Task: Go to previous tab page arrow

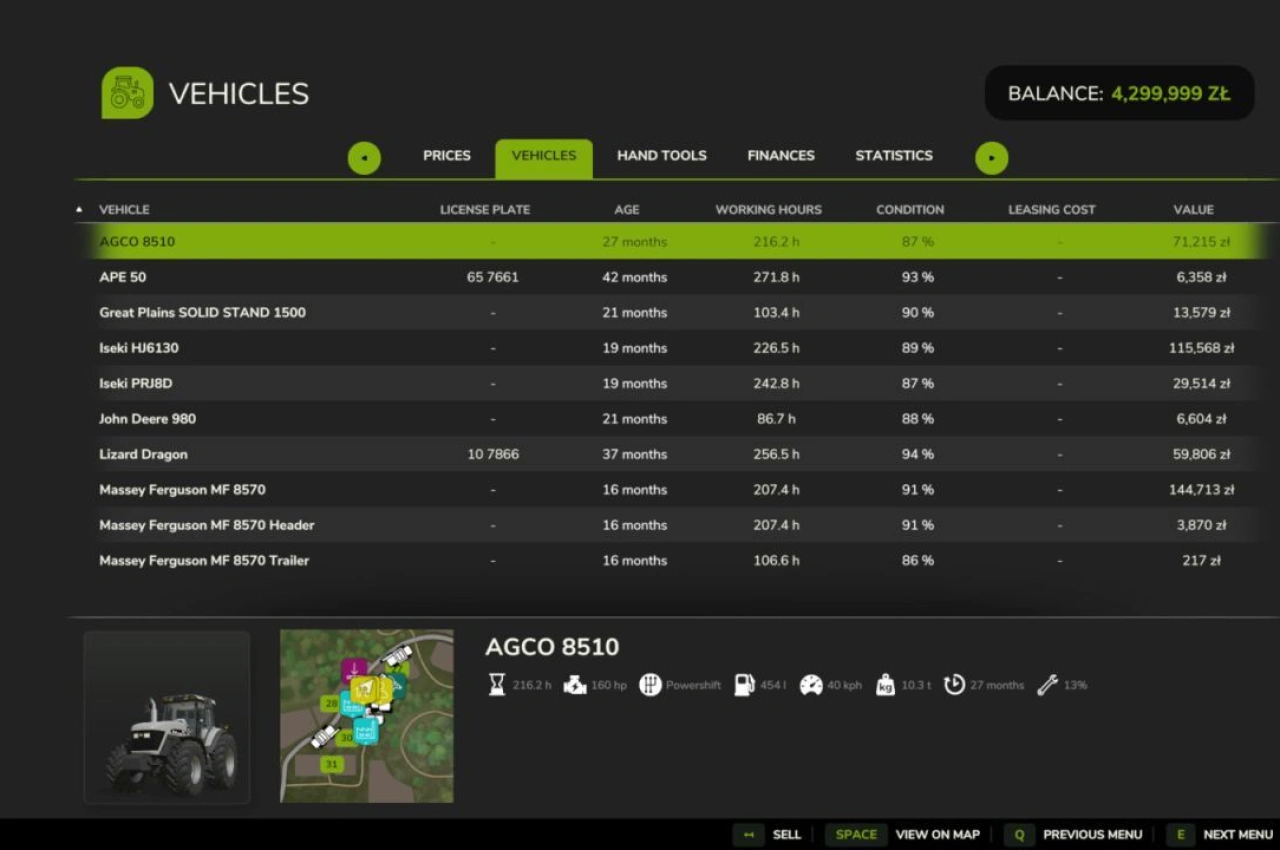Action: 364,158
